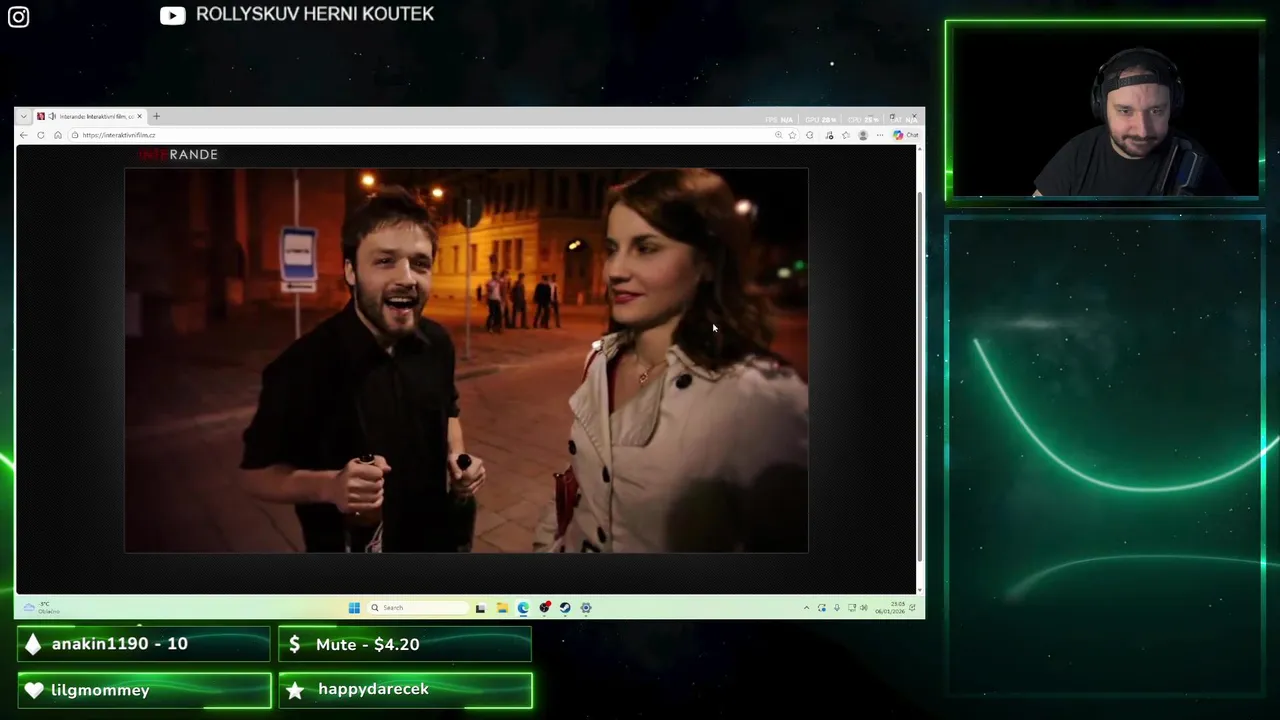Open Edge Settings and more ellipsis menu
The width and height of the screenshot is (1280, 720).
pyautogui.click(x=880, y=135)
